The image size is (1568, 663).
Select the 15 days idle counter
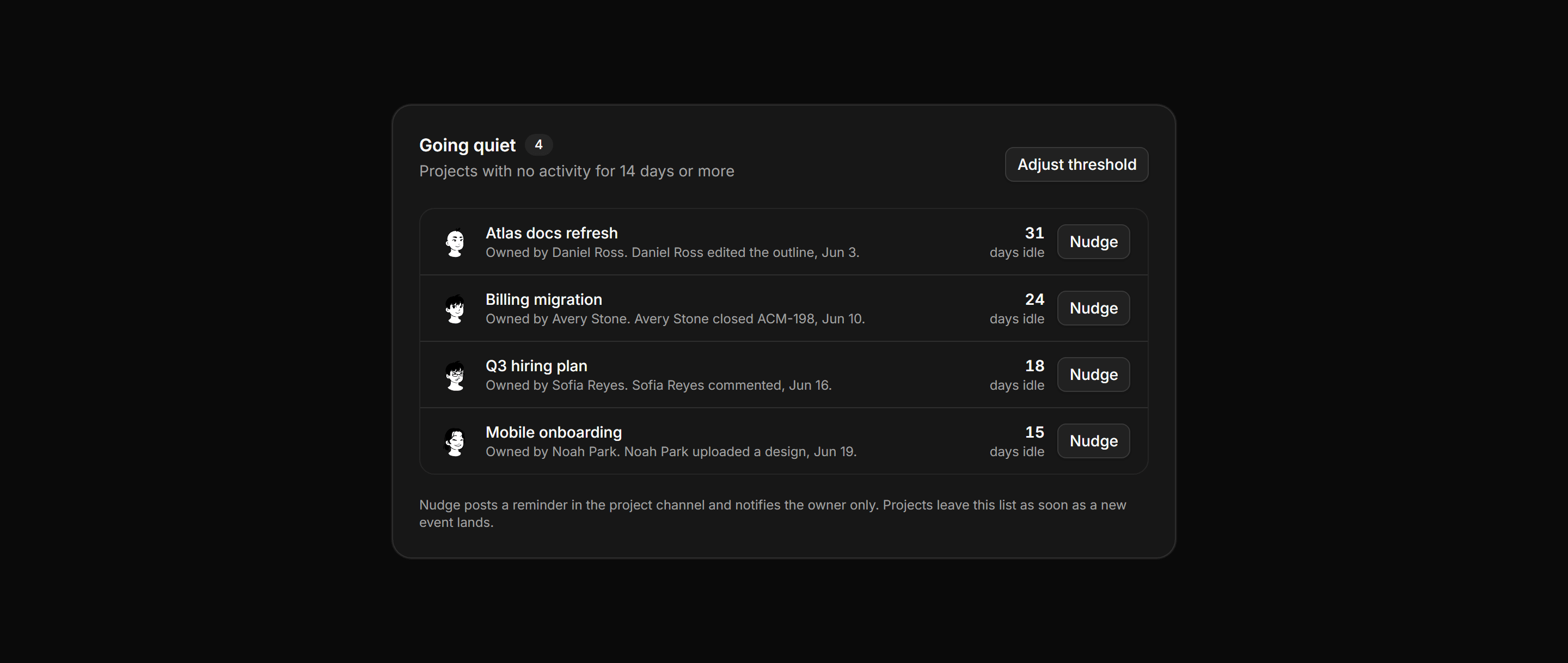pyautogui.click(x=1016, y=441)
